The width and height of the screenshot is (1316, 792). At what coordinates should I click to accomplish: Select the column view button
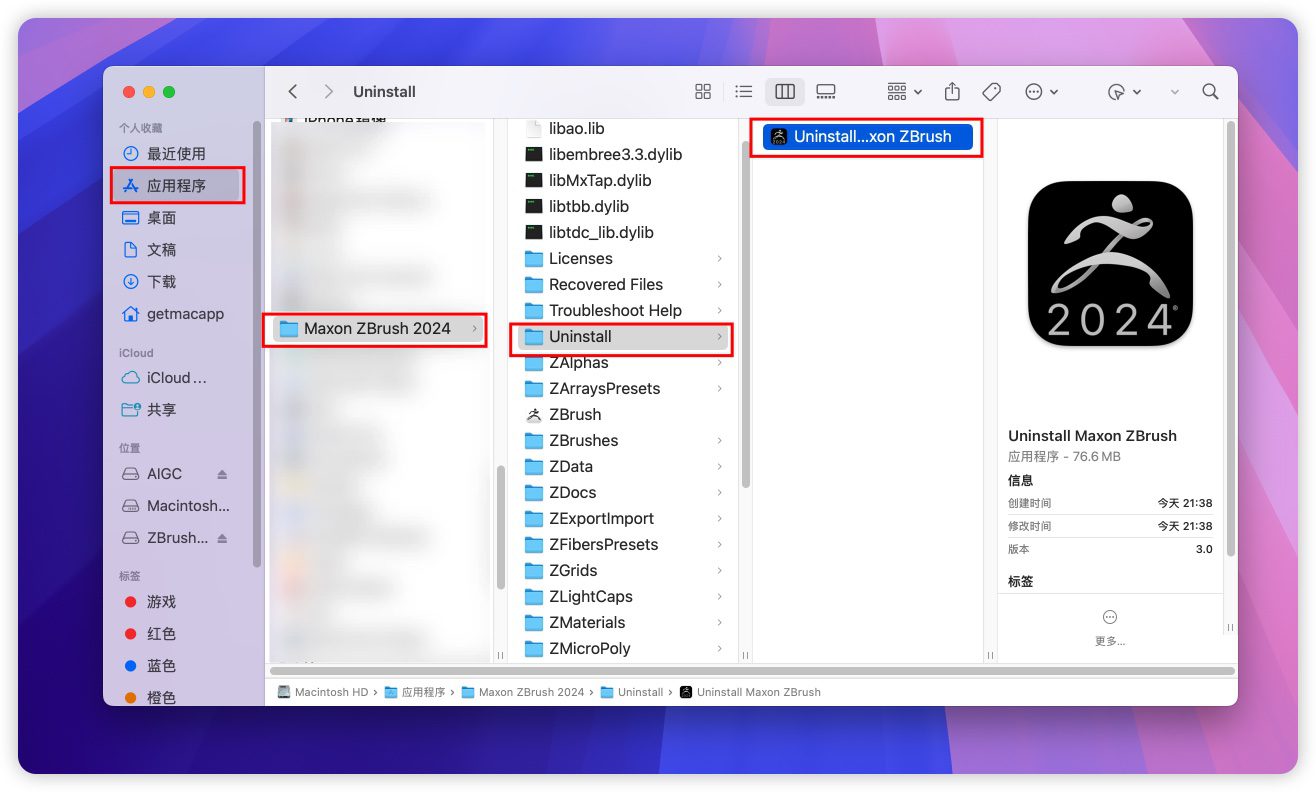tap(785, 92)
